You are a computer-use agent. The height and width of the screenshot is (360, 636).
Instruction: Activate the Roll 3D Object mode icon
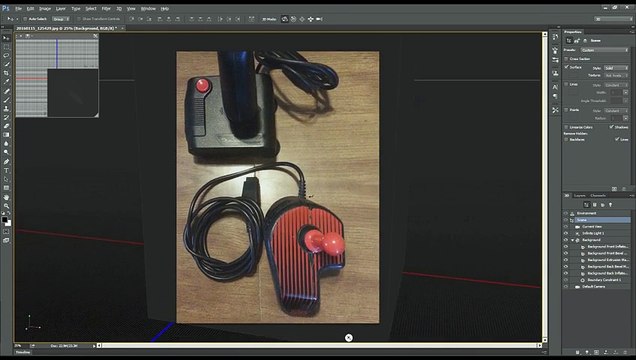point(293,19)
